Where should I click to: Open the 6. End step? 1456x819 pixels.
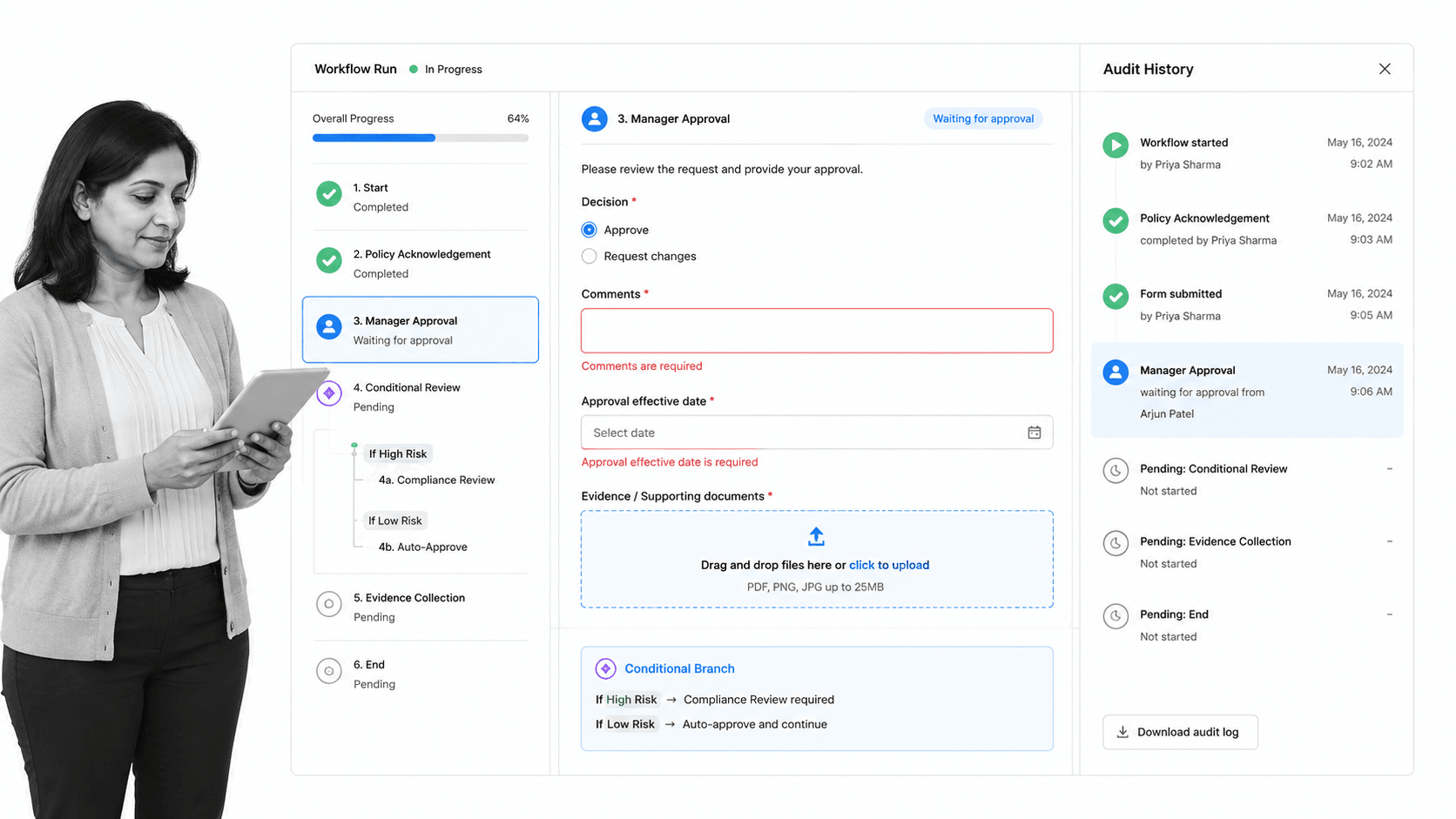point(421,674)
